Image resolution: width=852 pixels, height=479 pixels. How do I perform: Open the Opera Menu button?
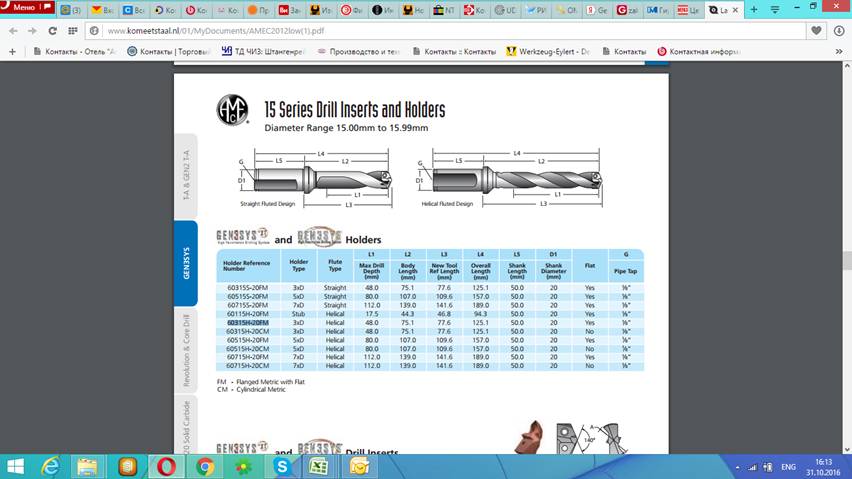(x=27, y=7)
